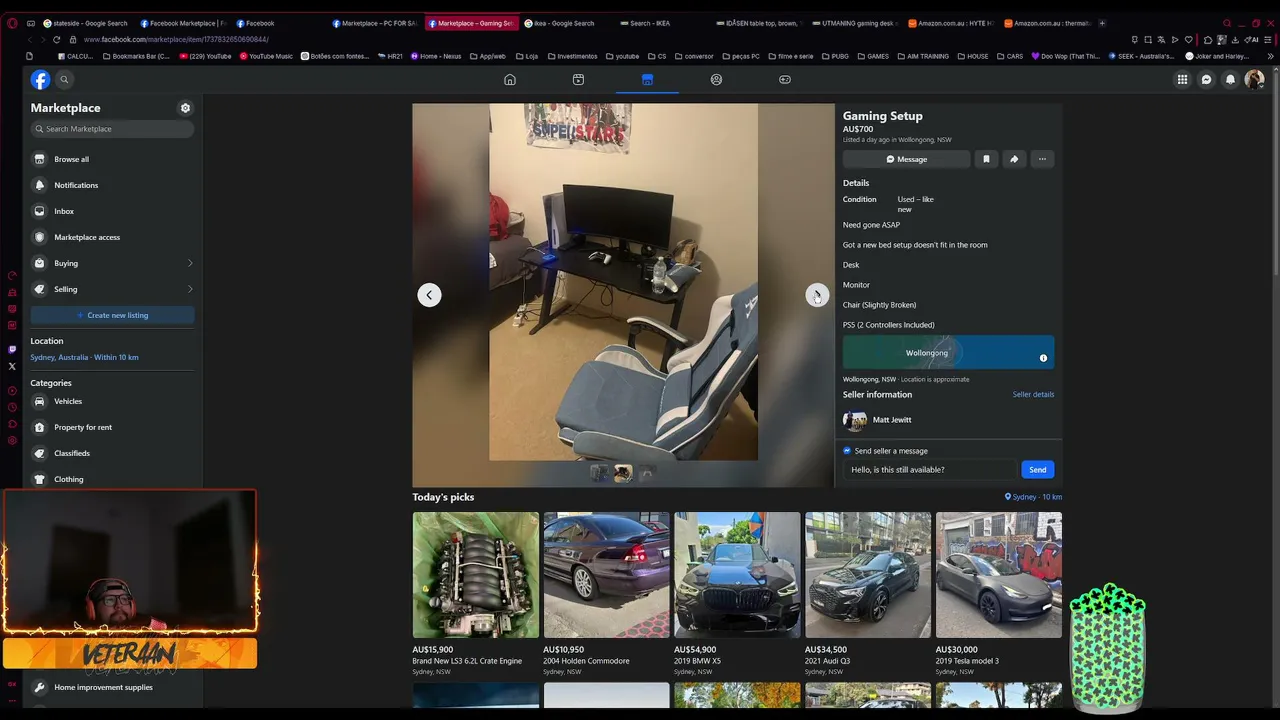
Task: Open the CS bookmarks folder
Action: [657, 56]
